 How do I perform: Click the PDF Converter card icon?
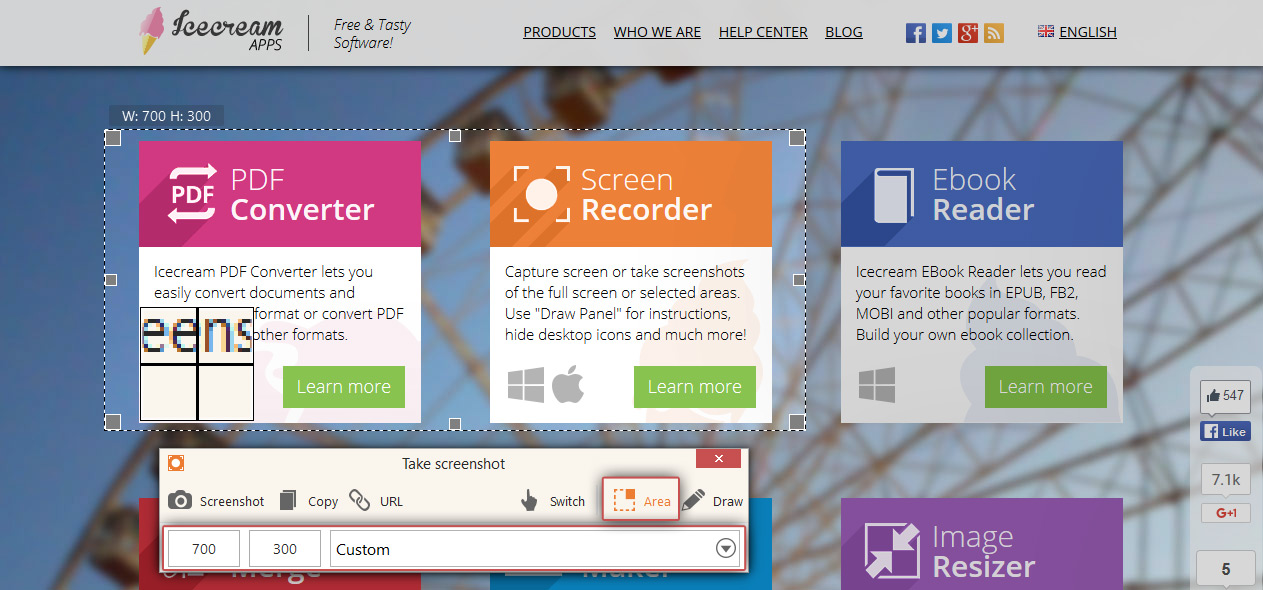pyautogui.click(x=193, y=193)
